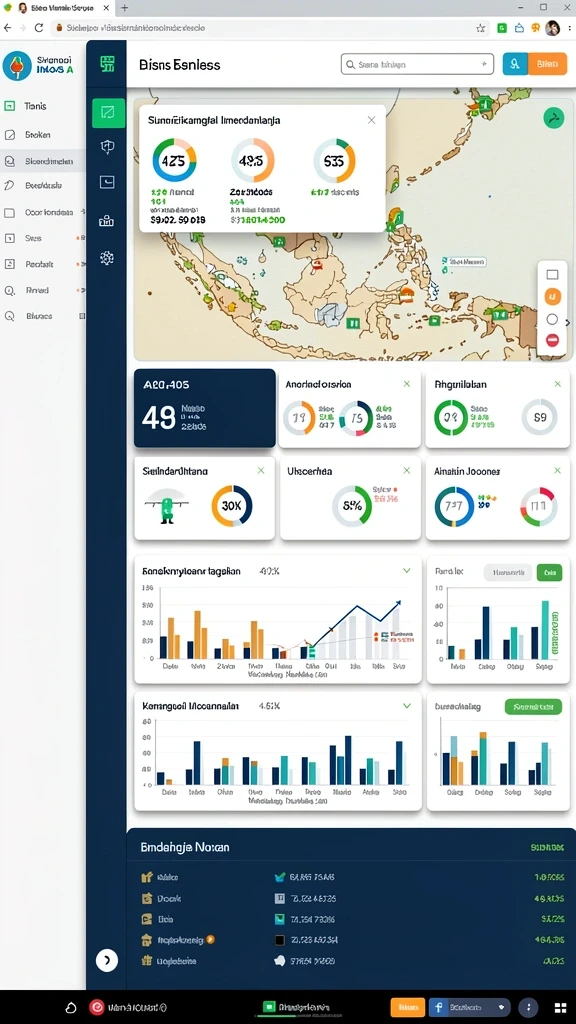The image size is (576, 1024).
Task: Select the shield icon in dark sidebar
Action: [107, 147]
